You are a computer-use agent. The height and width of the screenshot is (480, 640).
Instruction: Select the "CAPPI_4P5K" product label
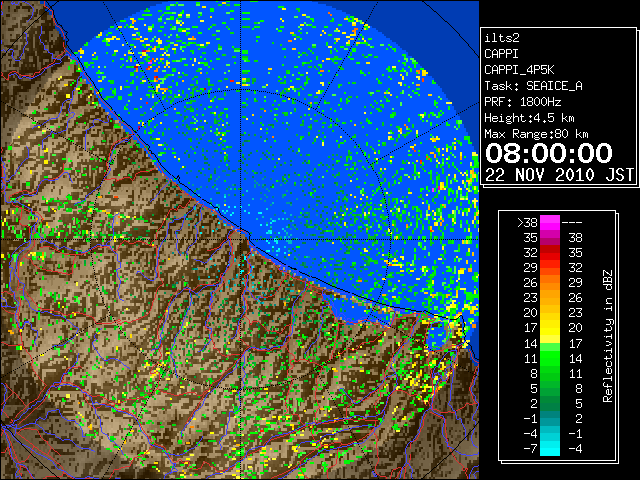tap(519, 70)
